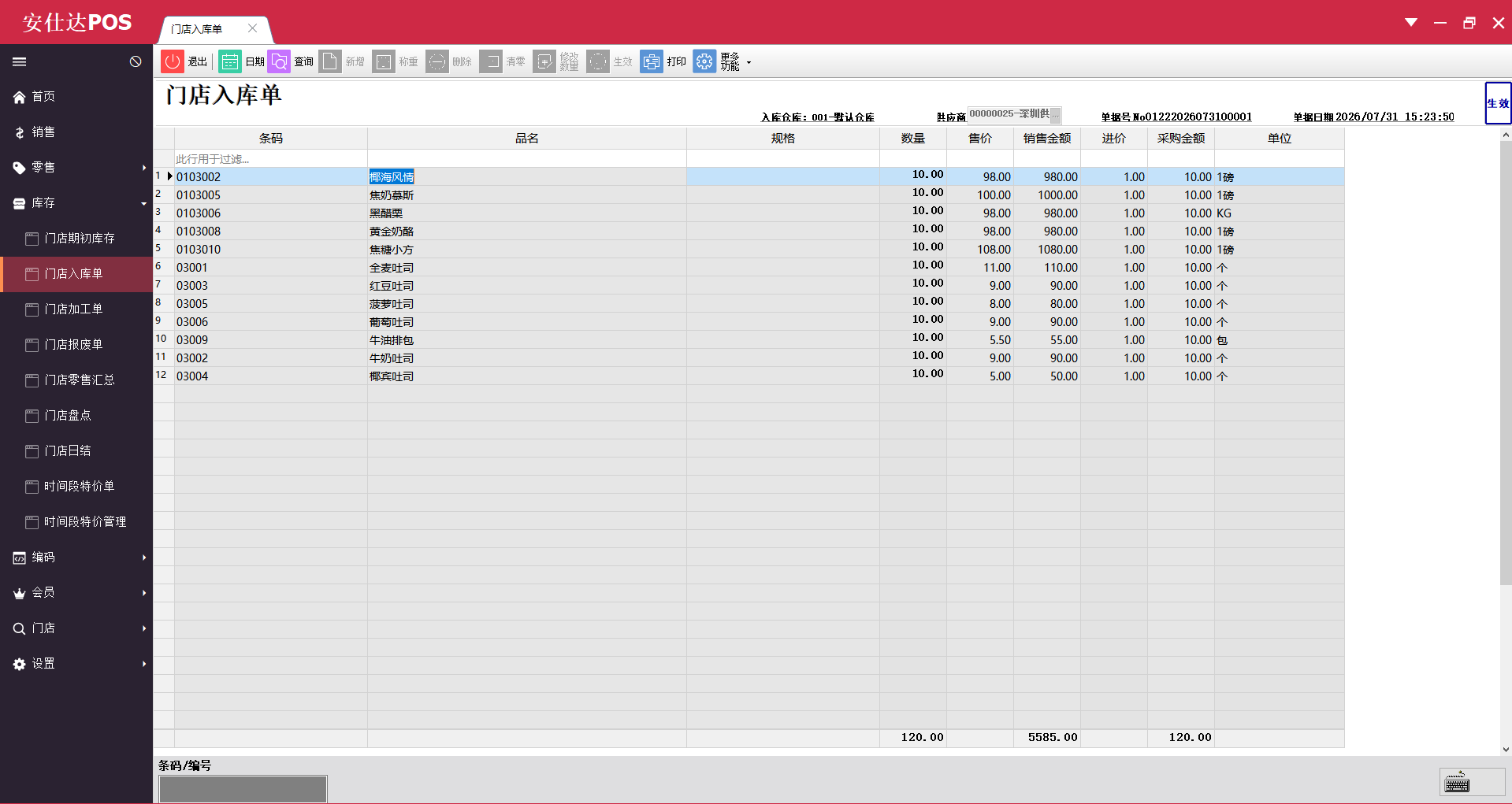Click the purple 查询 search icon
1512x804 pixels.
279,61
